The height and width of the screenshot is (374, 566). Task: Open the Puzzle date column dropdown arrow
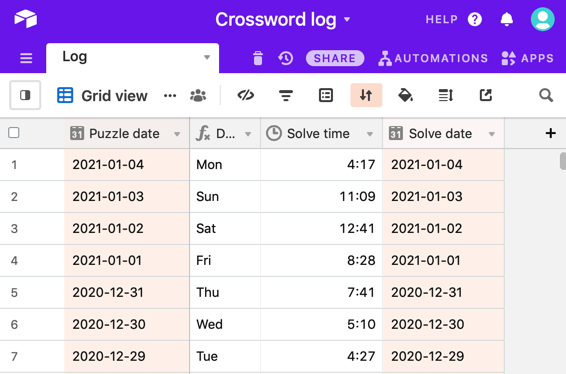point(177,134)
